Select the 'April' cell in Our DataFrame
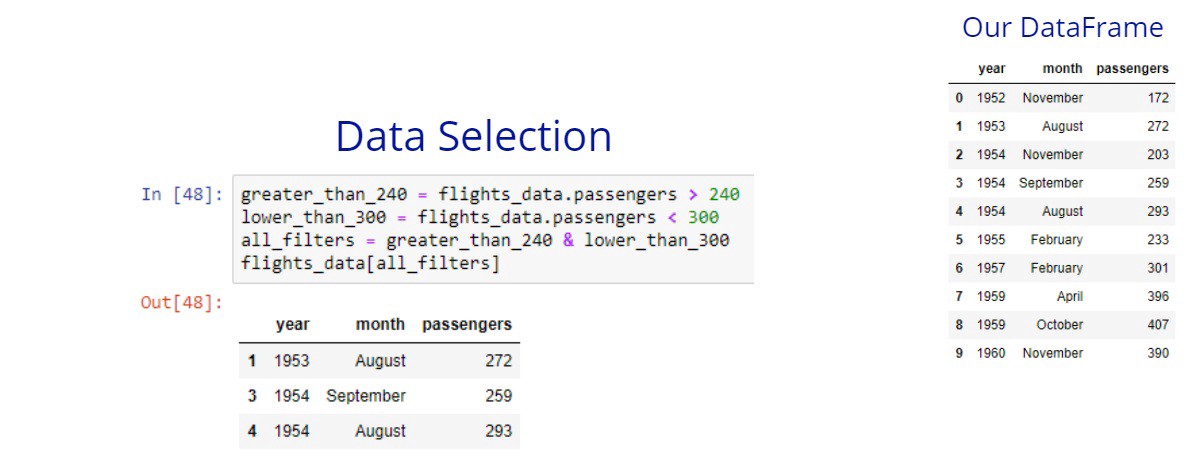The height and width of the screenshot is (463, 1200). (x=1069, y=297)
